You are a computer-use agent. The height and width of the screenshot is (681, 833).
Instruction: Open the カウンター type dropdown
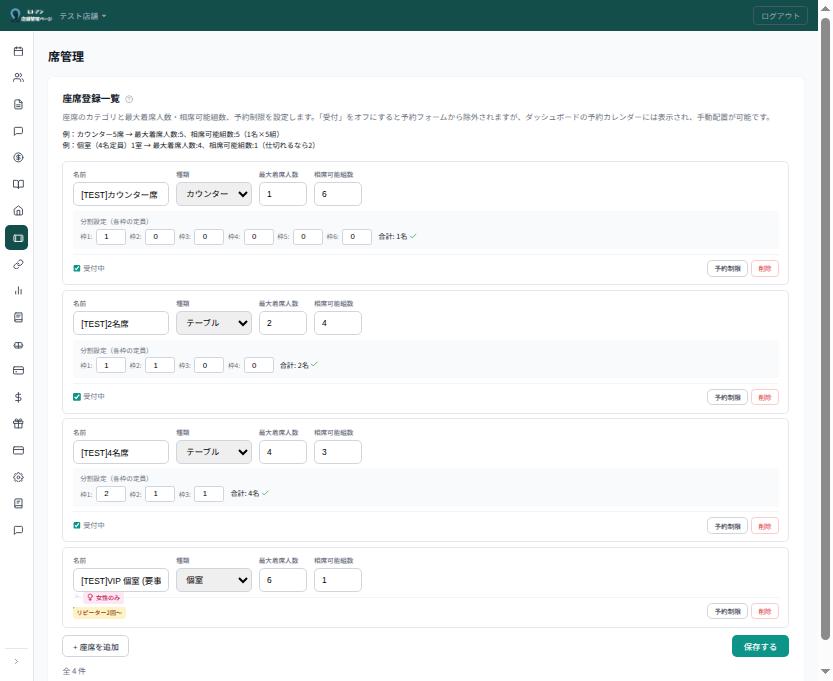pos(214,194)
